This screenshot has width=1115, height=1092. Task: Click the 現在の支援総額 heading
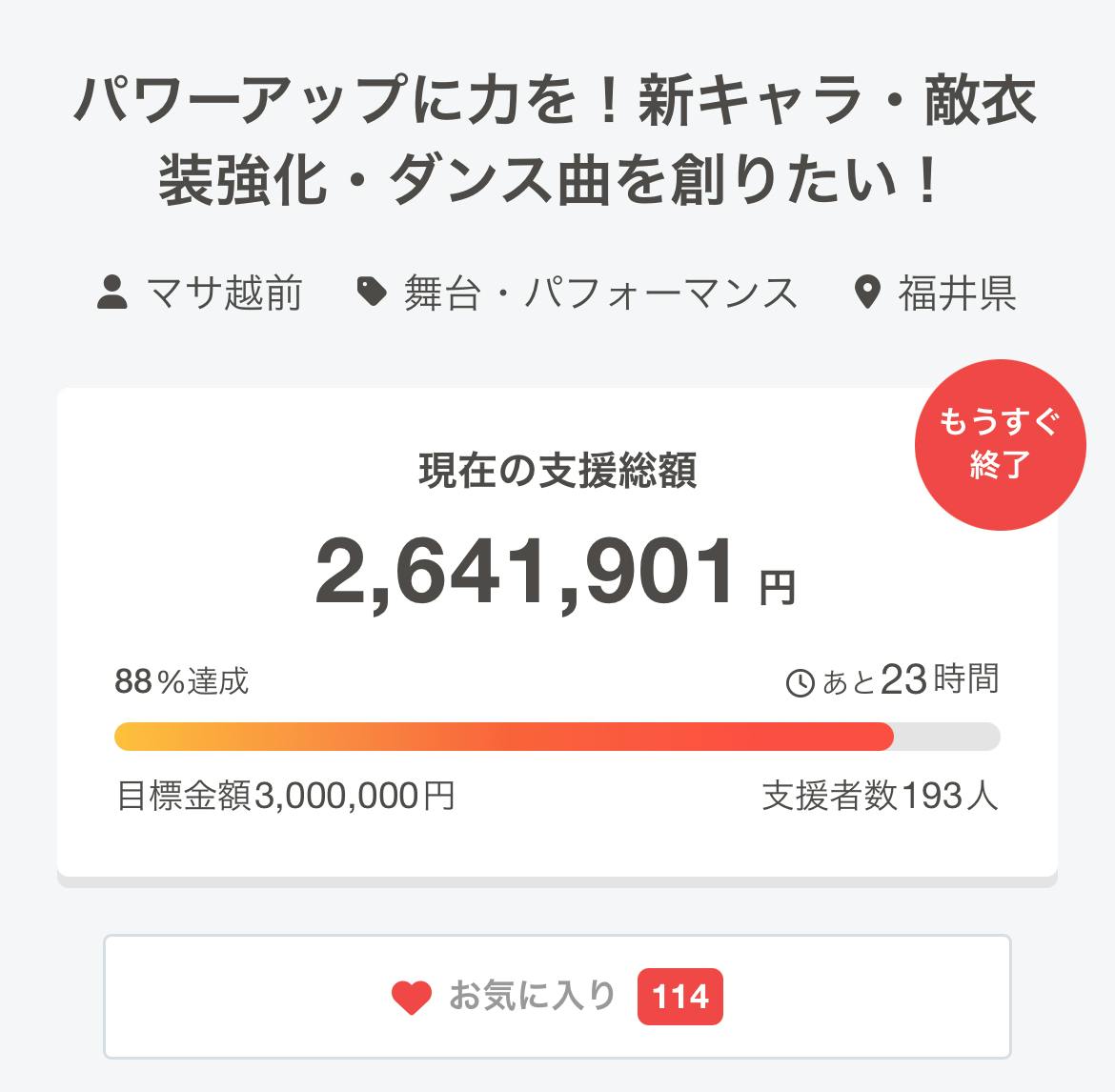point(557,471)
